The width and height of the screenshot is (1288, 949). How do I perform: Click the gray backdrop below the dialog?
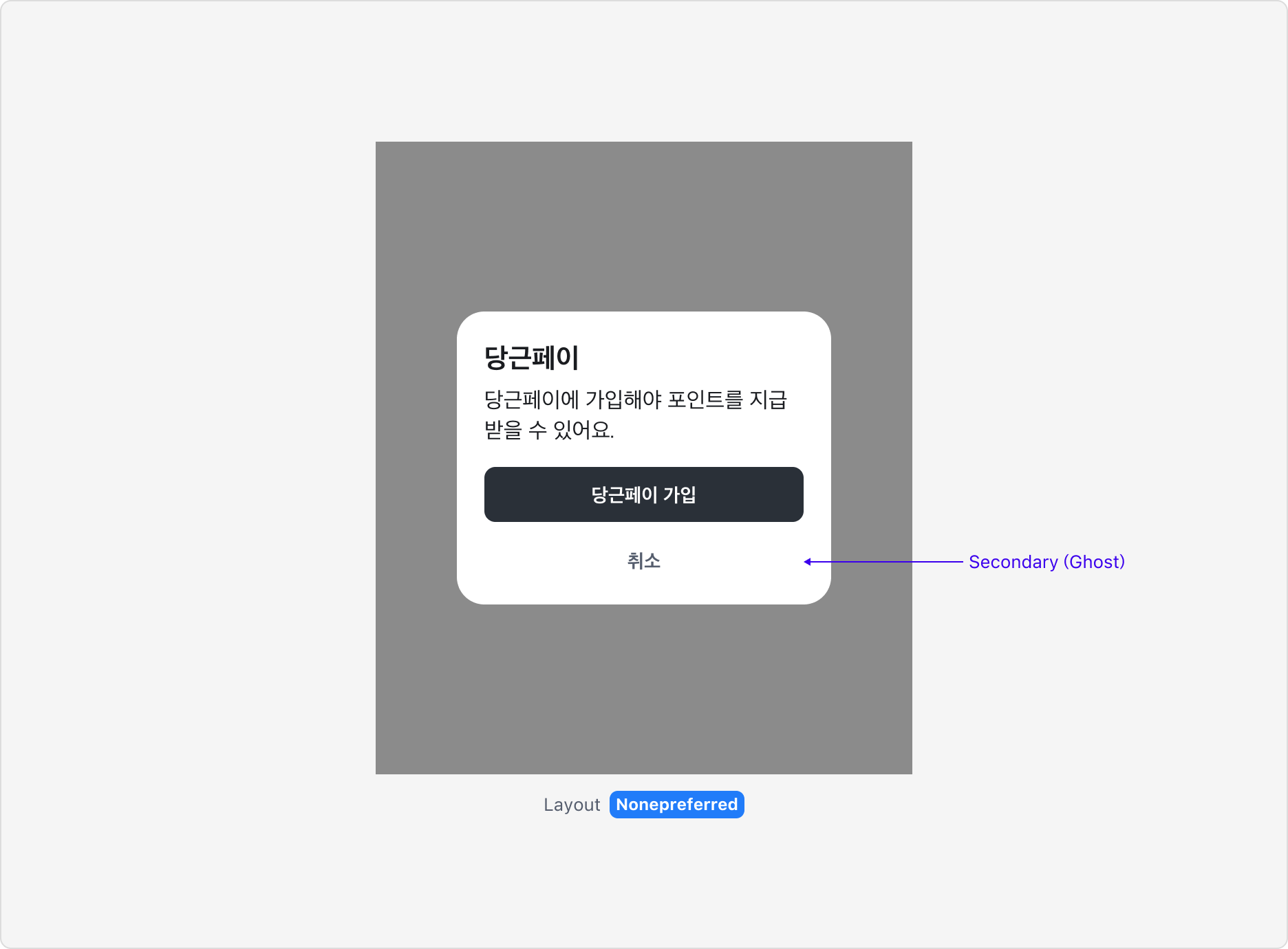pos(643,688)
